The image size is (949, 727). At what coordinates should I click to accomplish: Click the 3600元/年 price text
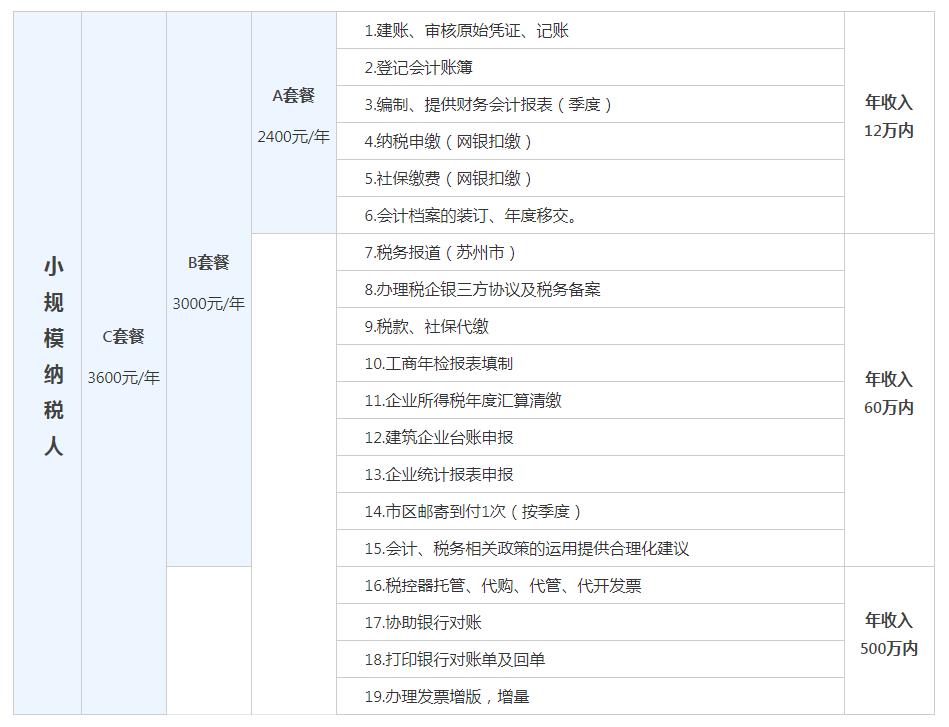tap(123, 378)
